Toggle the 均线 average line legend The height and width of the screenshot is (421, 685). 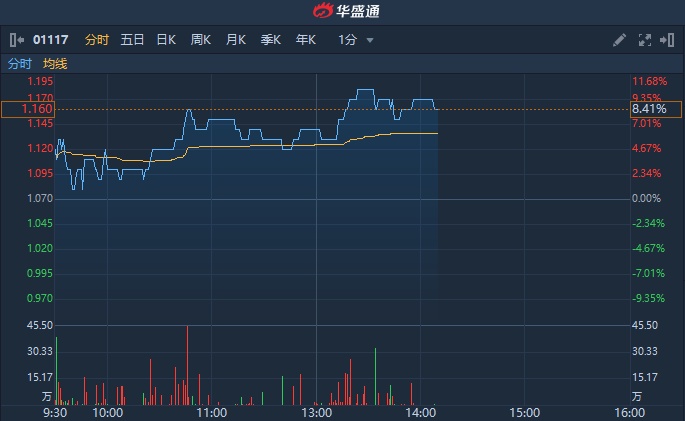coord(55,64)
